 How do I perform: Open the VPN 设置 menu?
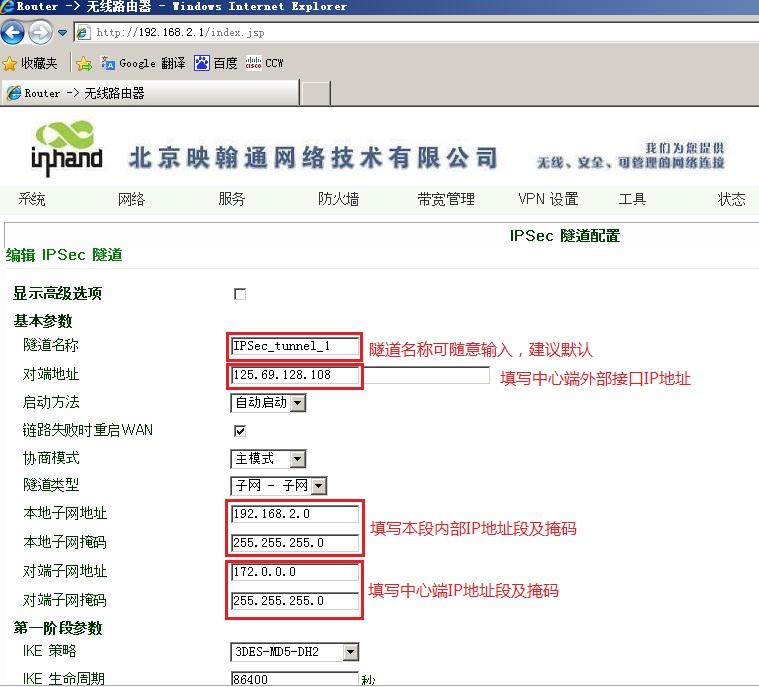(x=548, y=199)
